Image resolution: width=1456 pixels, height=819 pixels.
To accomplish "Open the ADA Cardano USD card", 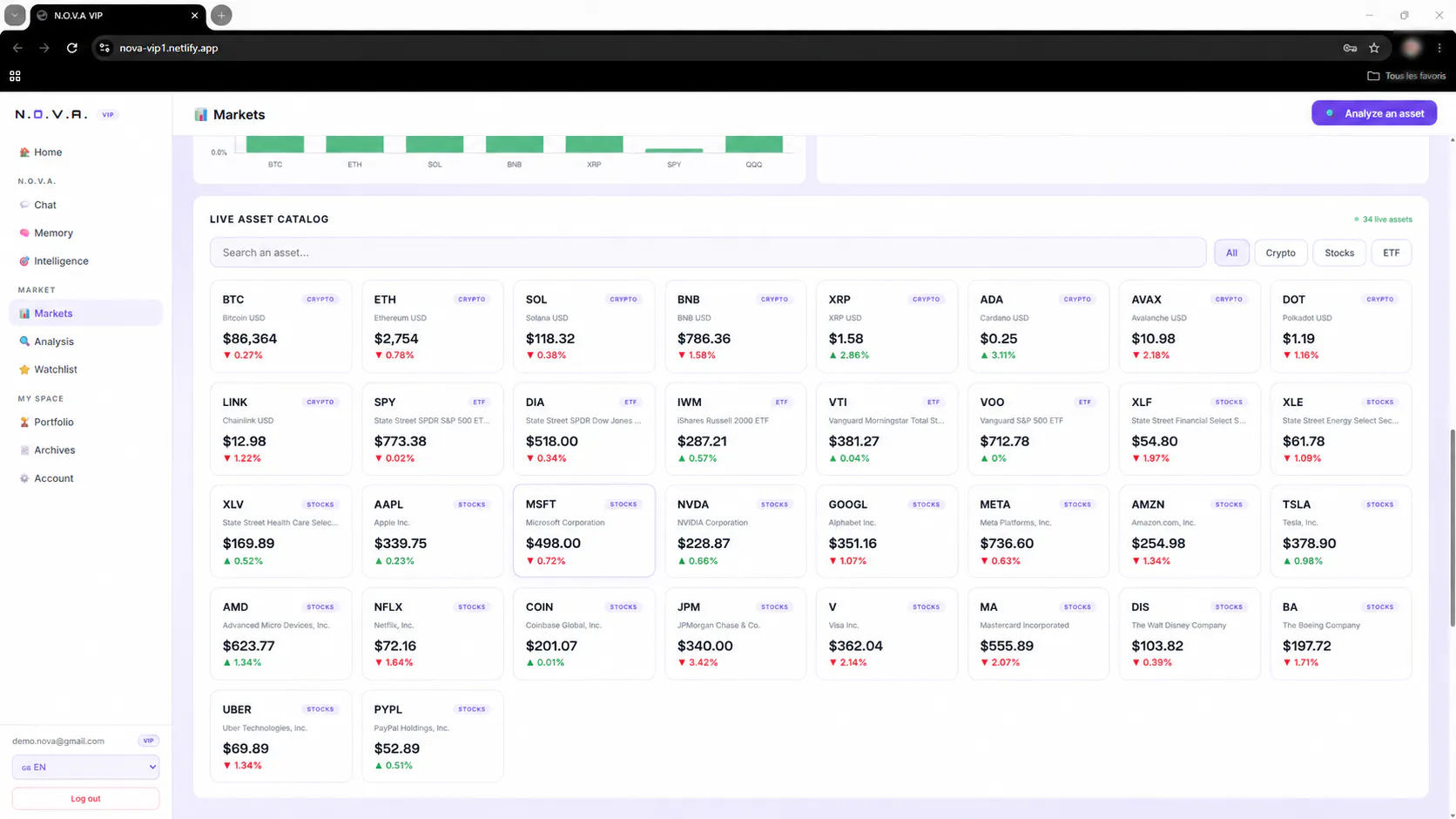I will pyautogui.click(x=1038, y=327).
